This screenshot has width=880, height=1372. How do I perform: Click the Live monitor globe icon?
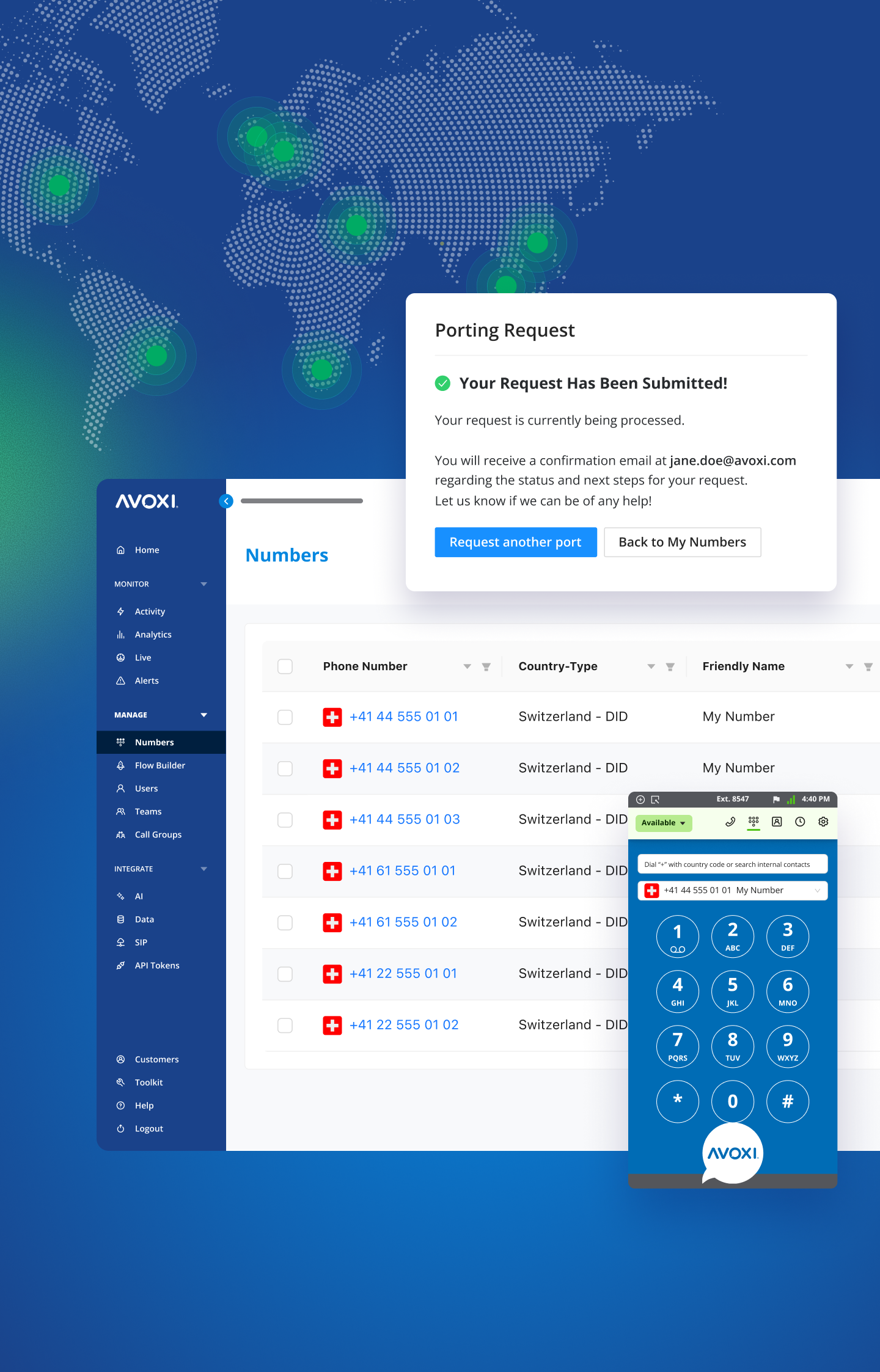click(x=120, y=657)
